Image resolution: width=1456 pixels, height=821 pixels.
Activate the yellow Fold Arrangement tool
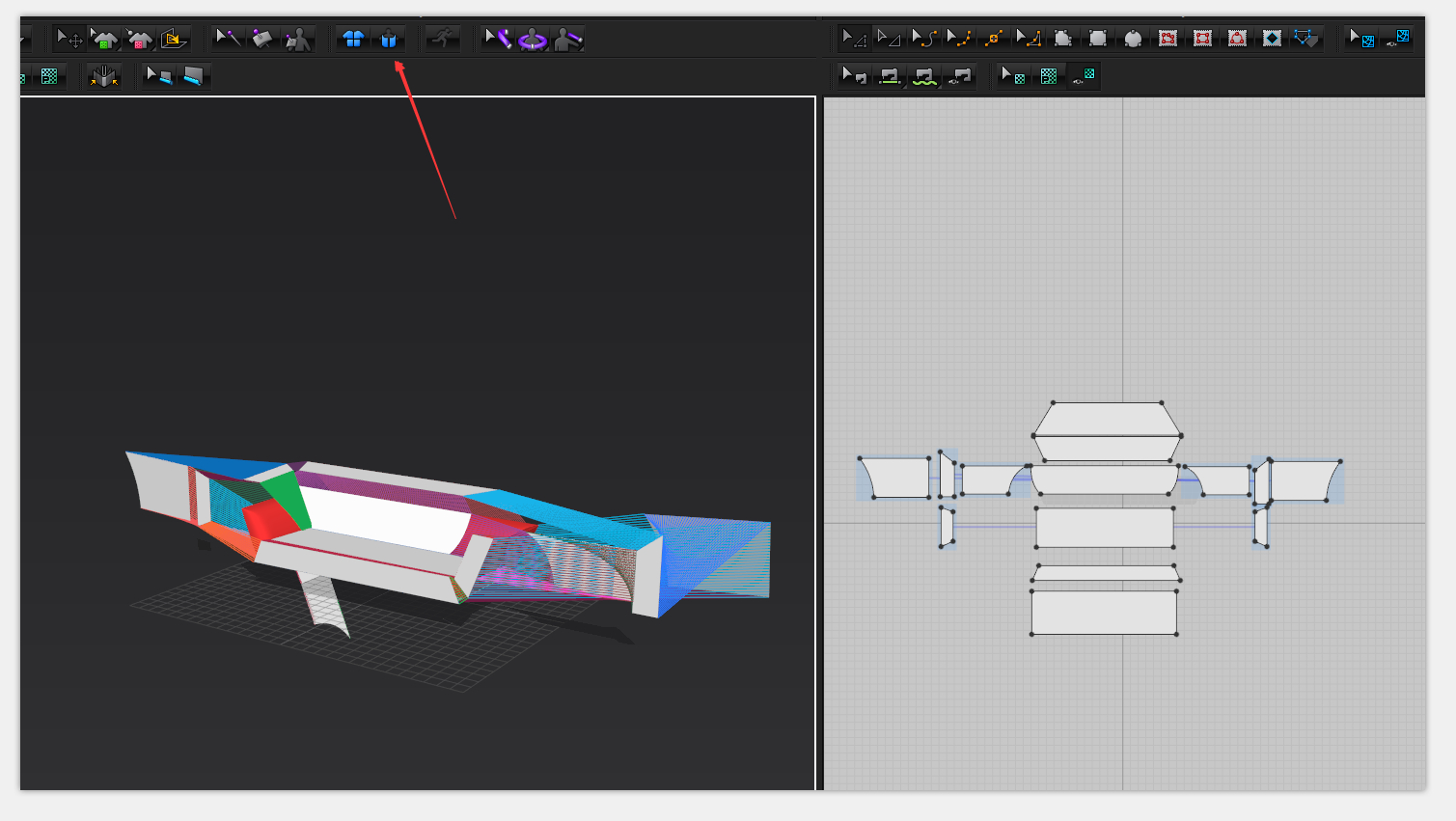(175, 39)
